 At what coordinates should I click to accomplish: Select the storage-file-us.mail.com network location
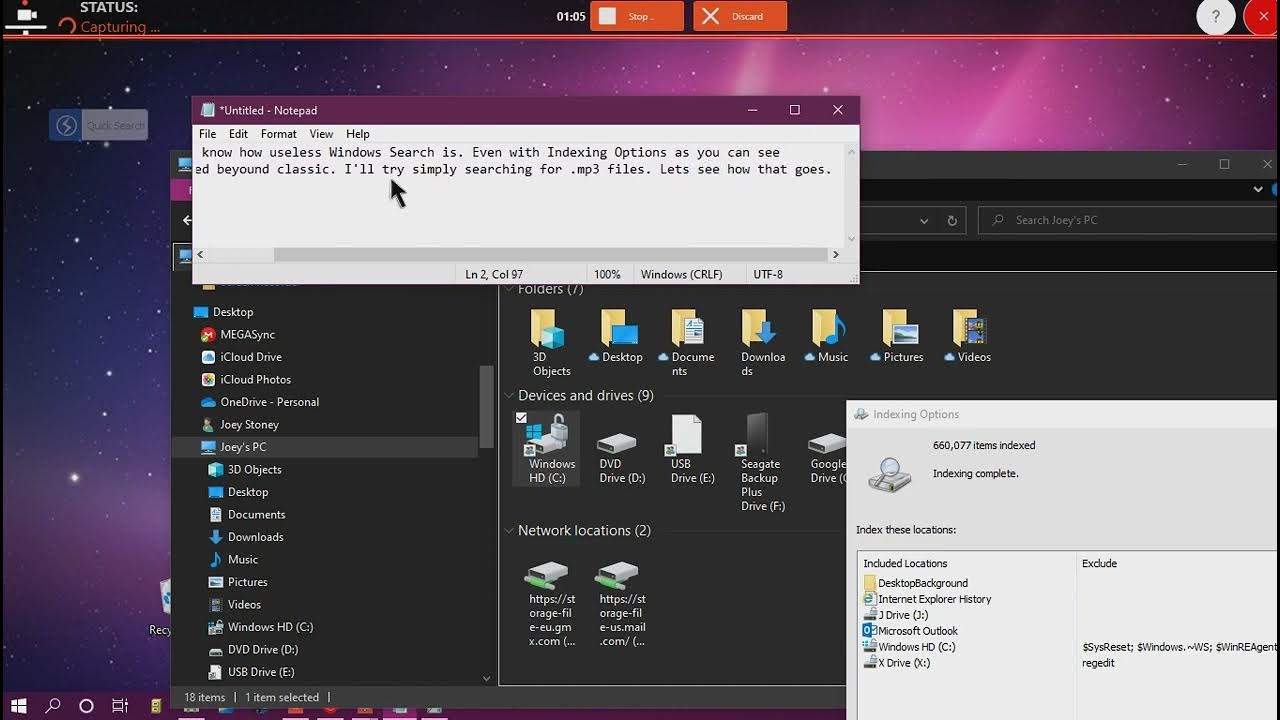click(621, 604)
